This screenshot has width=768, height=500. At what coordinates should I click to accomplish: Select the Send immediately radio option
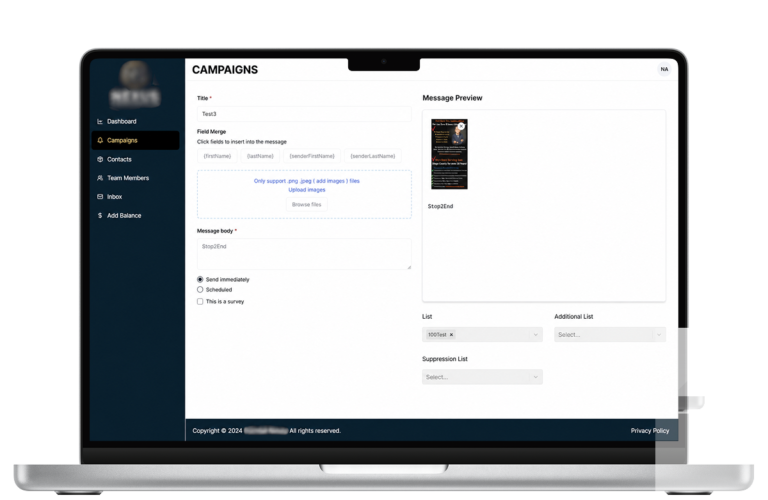tap(200, 279)
